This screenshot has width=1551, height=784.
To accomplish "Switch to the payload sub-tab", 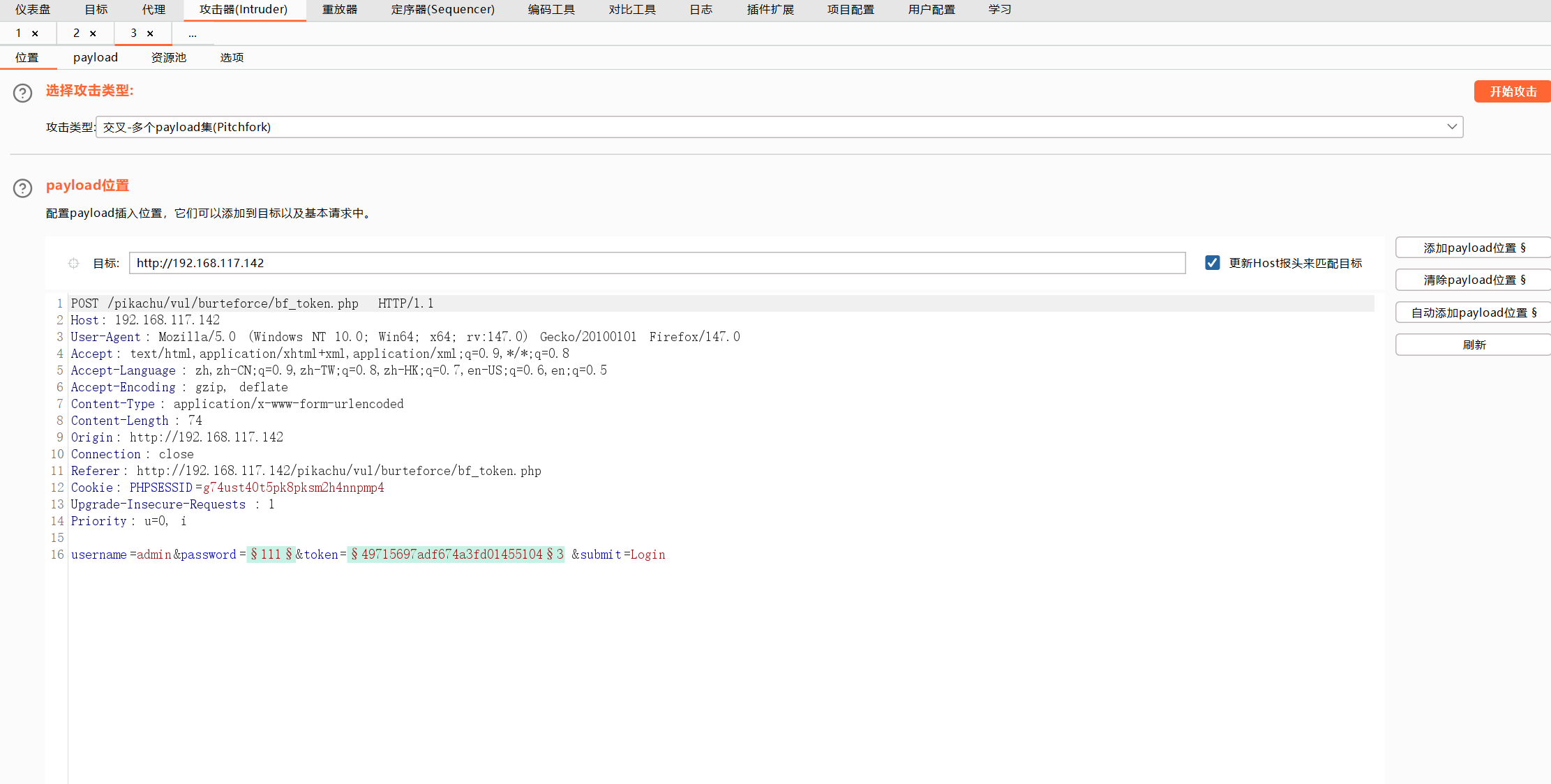I will (96, 57).
